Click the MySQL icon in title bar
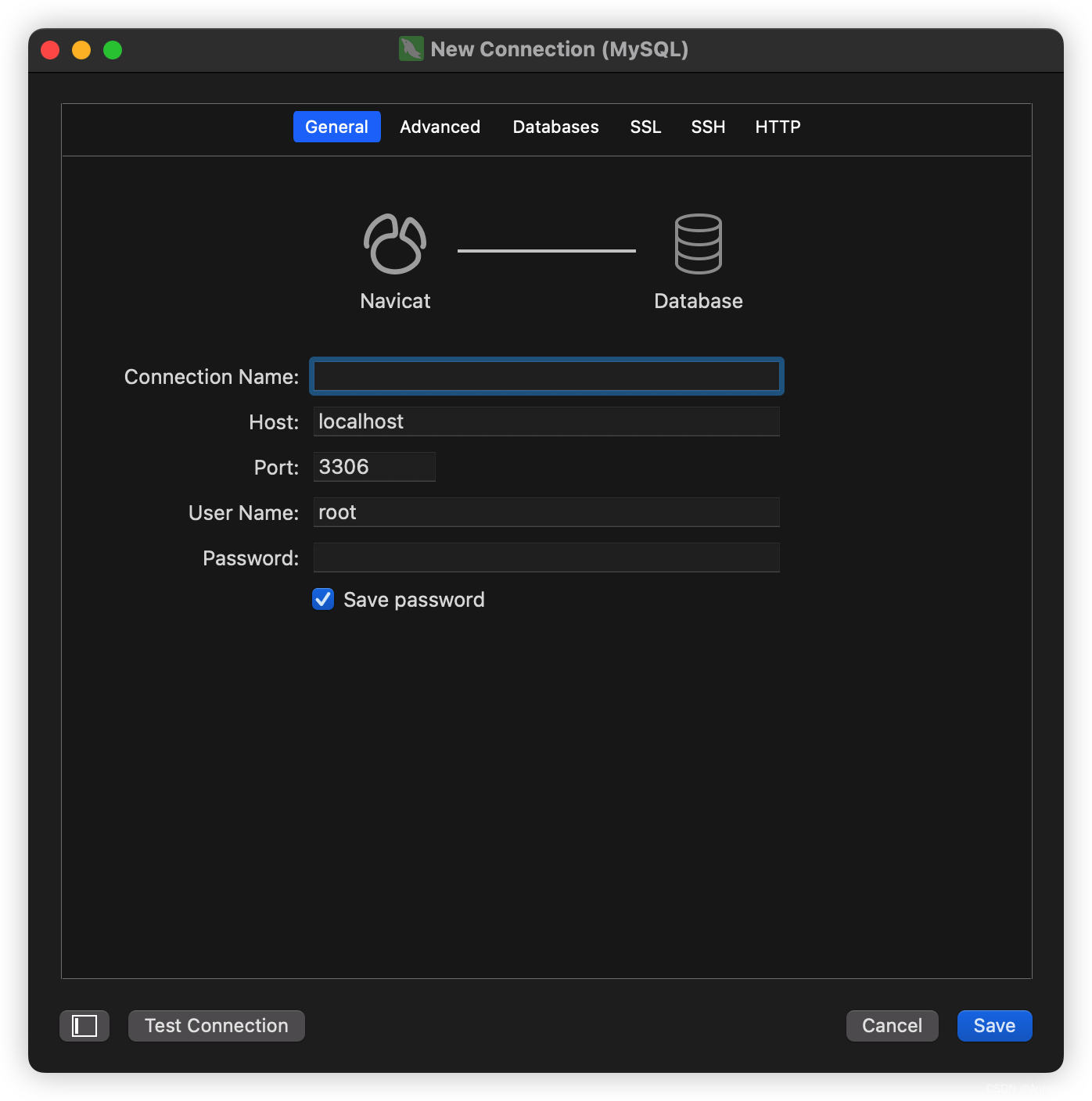The image size is (1092, 1101). [411, 49]
